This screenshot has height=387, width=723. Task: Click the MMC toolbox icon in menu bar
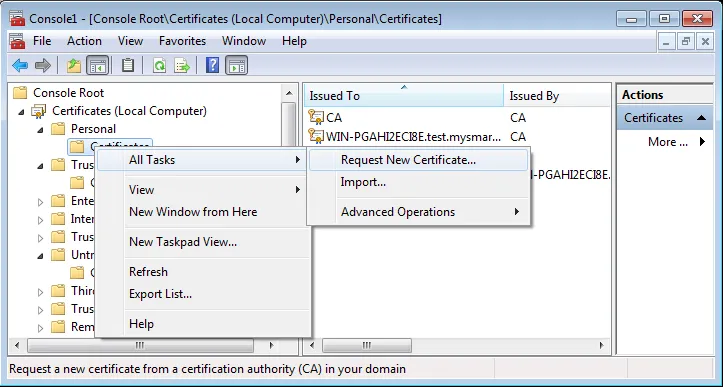pyautogui.click(x=18, y=41)
